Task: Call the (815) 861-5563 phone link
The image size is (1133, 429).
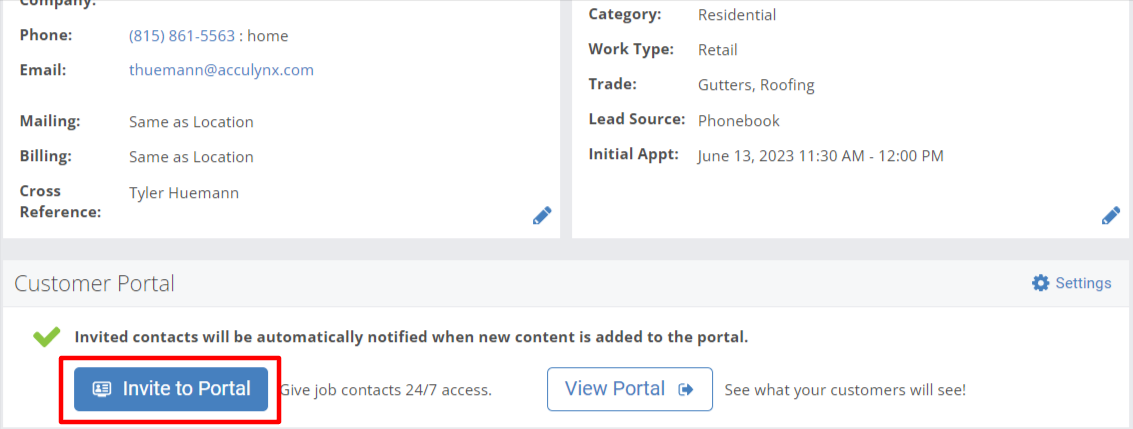Action: click(x=182, y=36)
